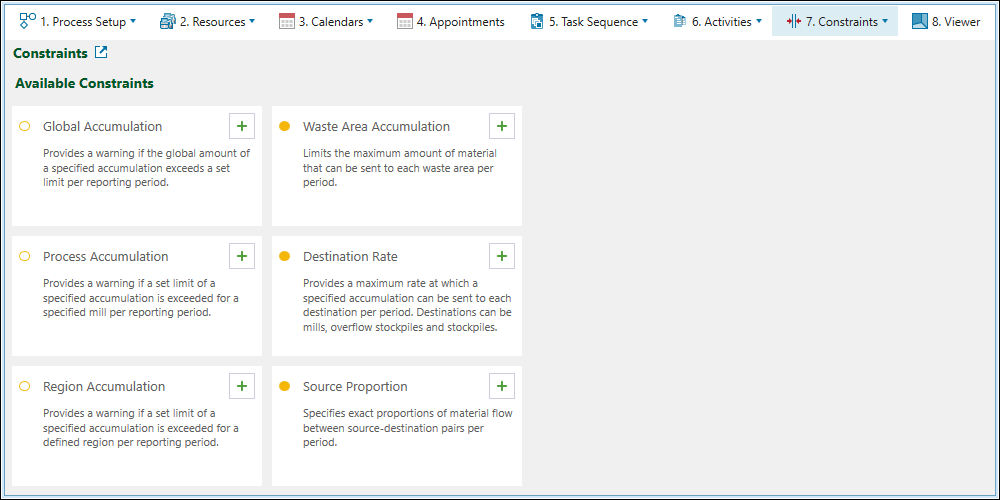The width and height of the screenshot is (1000, 500).
Task: Expand the Activities dropdown arrow
Action: [x=758, y=21]
